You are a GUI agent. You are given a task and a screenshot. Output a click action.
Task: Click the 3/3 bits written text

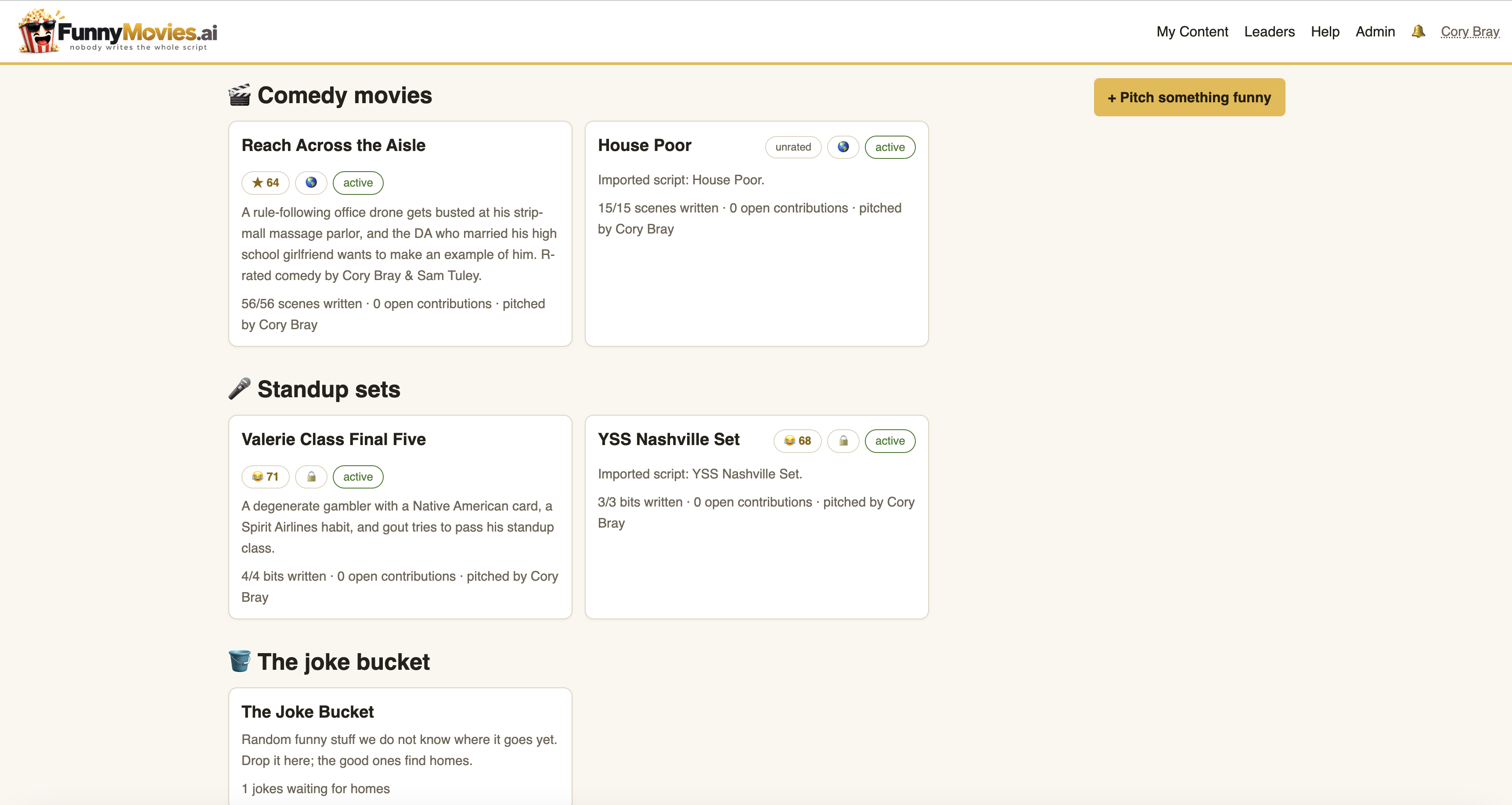coord(640,502)
